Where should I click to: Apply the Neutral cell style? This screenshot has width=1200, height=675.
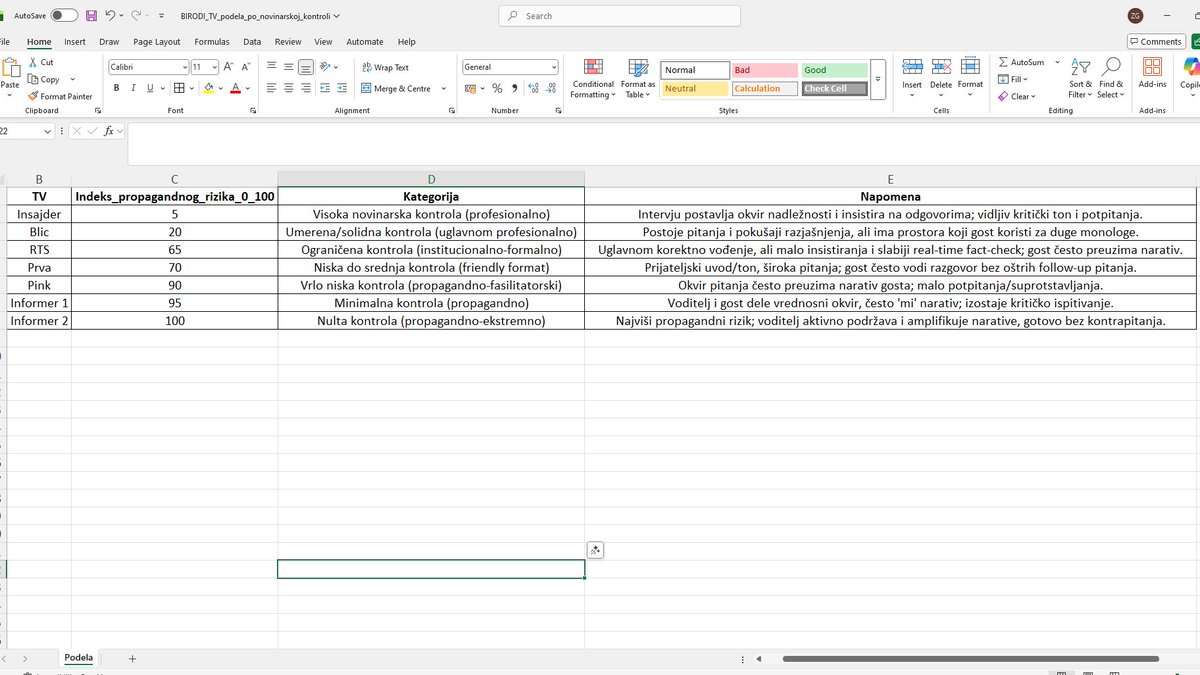695,88
